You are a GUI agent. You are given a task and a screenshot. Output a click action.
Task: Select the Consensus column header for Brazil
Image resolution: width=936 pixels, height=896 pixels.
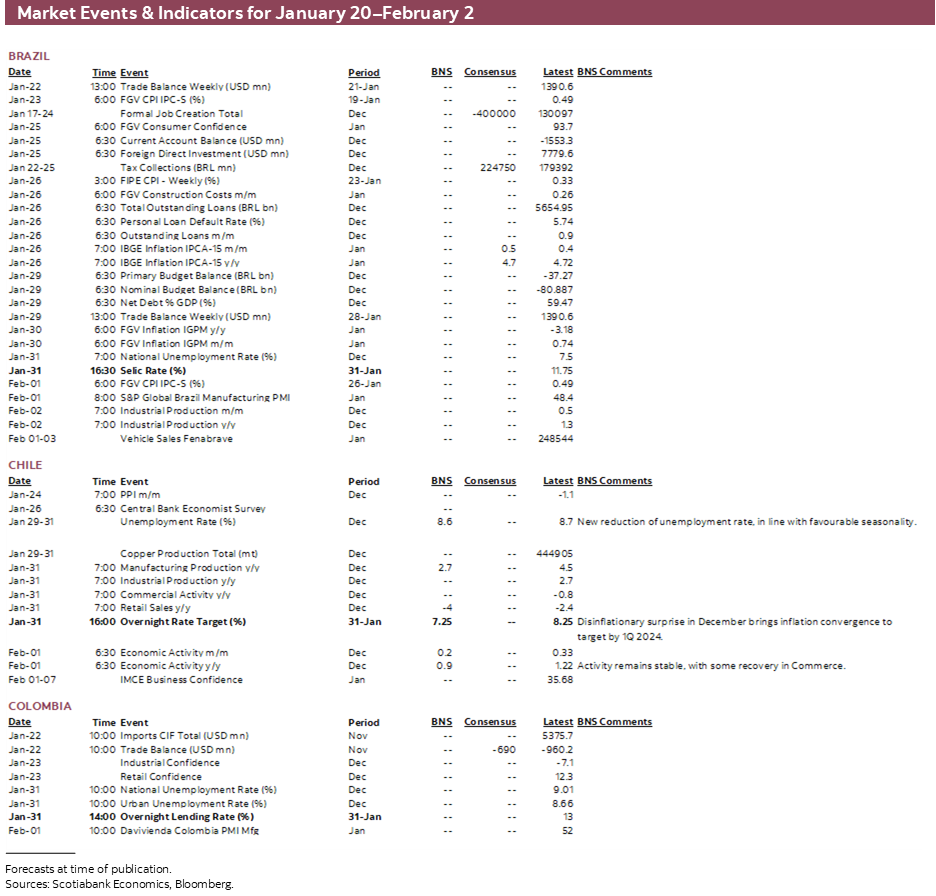[x=490, y=72]
